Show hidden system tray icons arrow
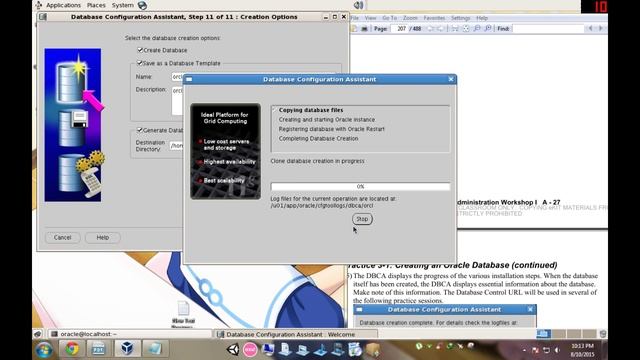Viewport: 640px width, 360px height. click(524, 350)
